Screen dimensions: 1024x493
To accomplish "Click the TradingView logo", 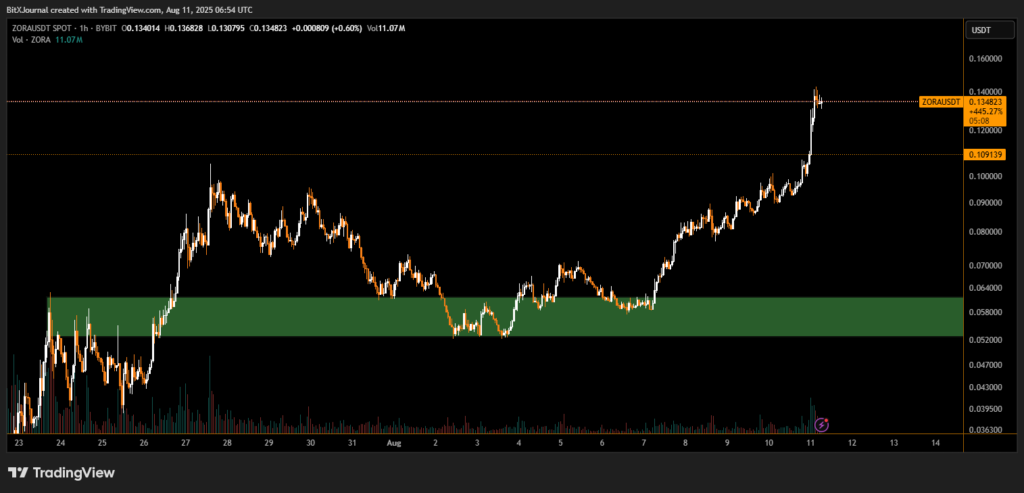I will coord(61,472).
